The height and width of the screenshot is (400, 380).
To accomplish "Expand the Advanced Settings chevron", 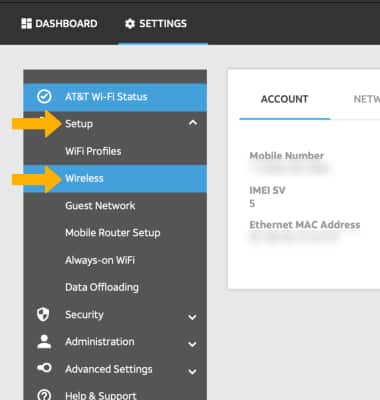I will coord(192,371).
